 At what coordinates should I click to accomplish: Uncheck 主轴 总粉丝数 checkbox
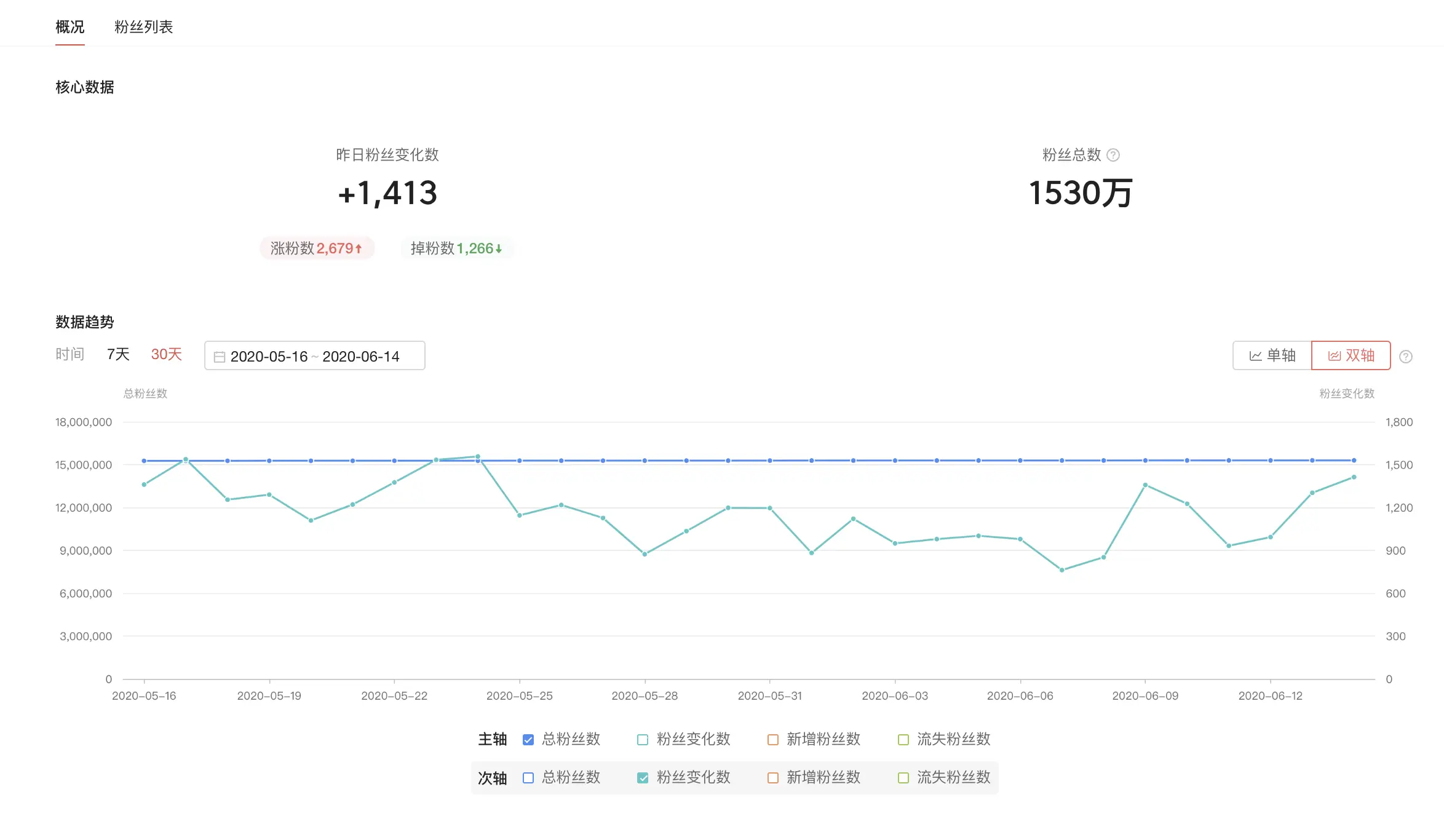point(528,740)
